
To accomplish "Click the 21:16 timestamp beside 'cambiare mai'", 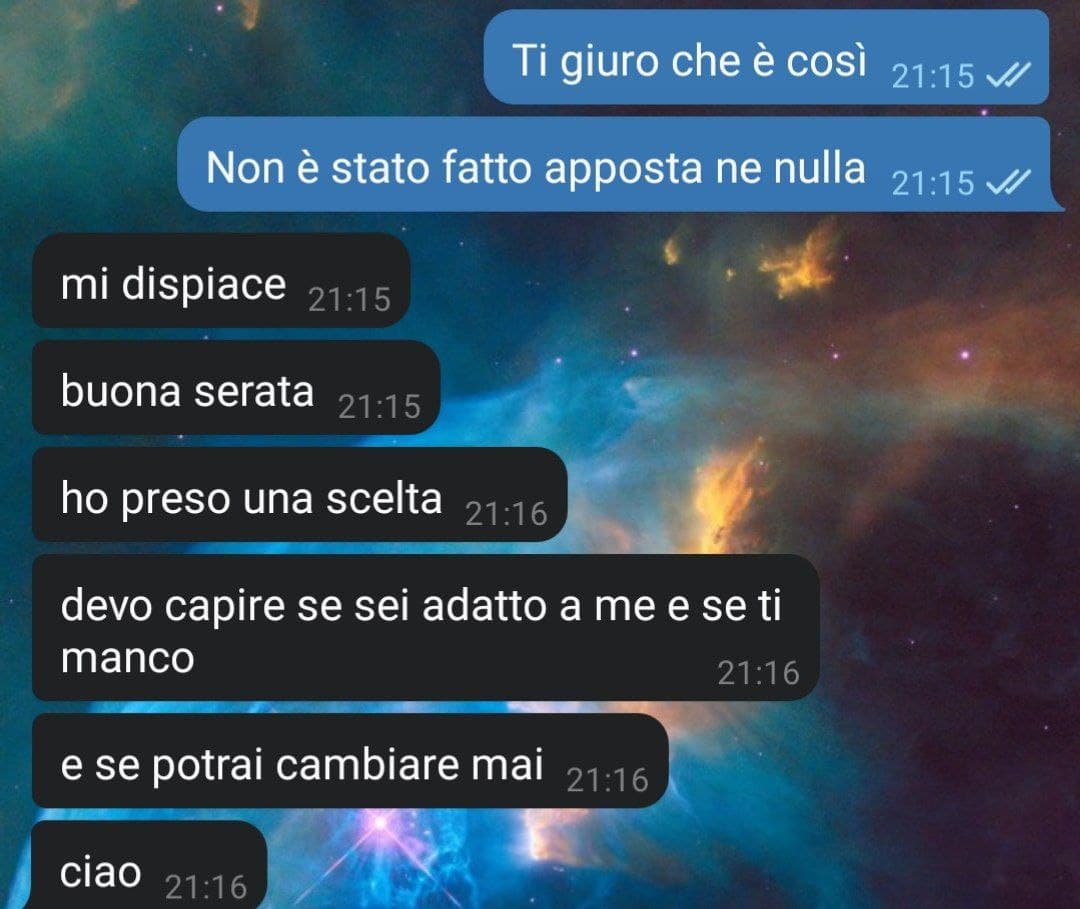I will [x=608, y=780].
